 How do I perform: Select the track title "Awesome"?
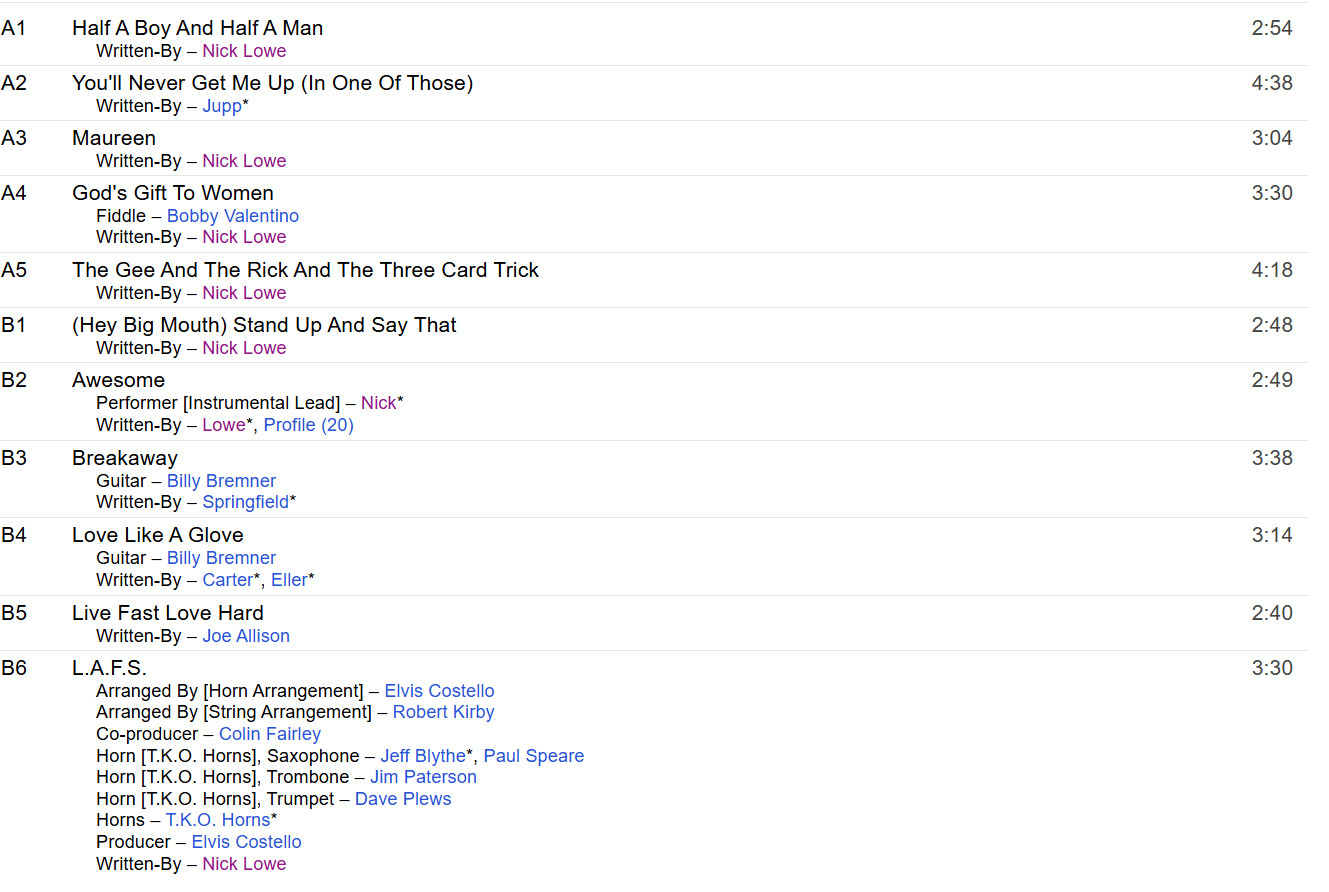[x=118, y=380]
